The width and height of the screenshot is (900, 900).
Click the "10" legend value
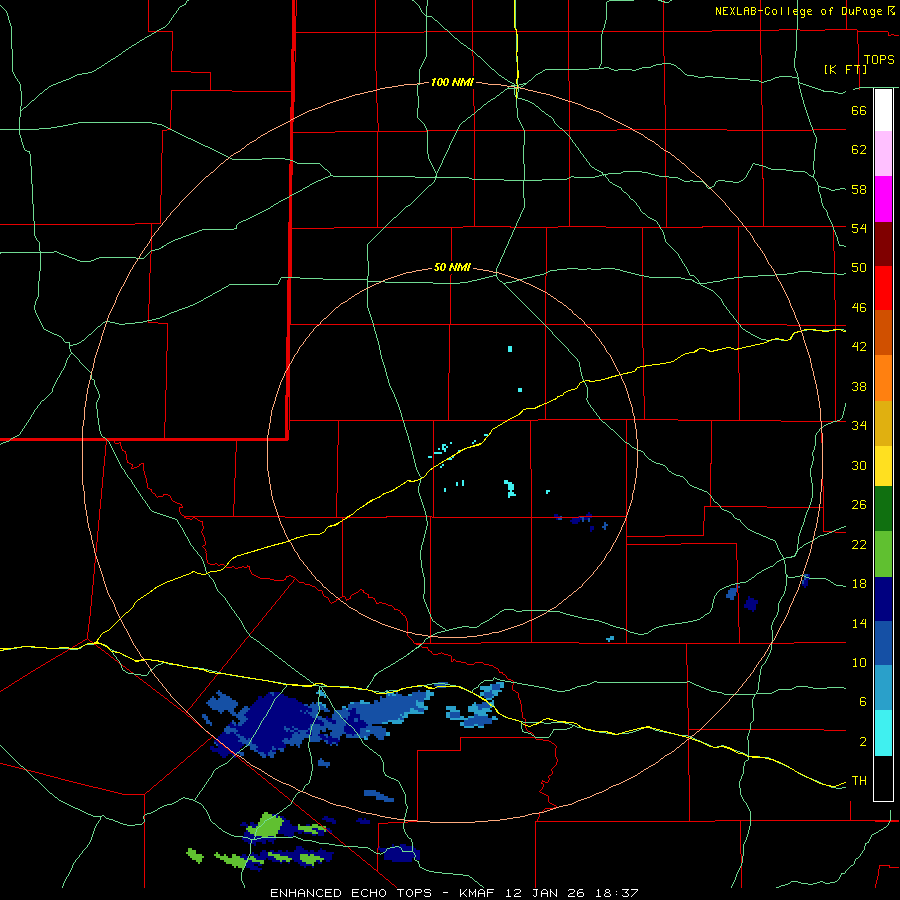[859, 662]
